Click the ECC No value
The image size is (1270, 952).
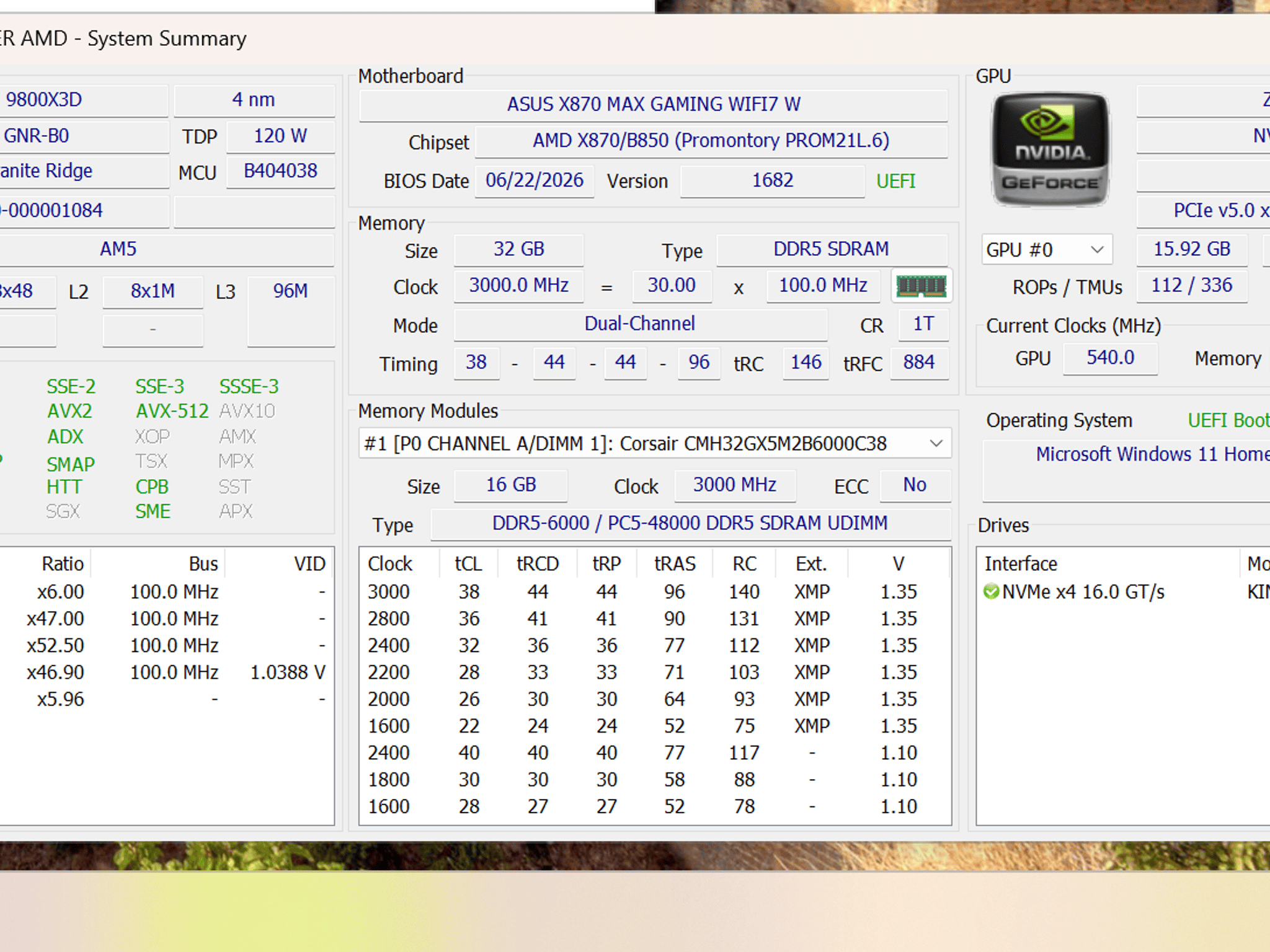pyautogui.click(x=915, y=485)
